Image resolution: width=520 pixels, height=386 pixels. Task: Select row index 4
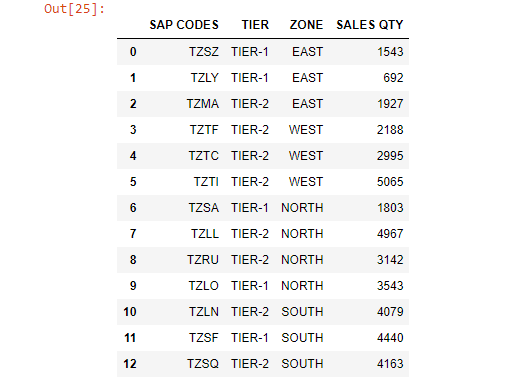click(133, 156)
